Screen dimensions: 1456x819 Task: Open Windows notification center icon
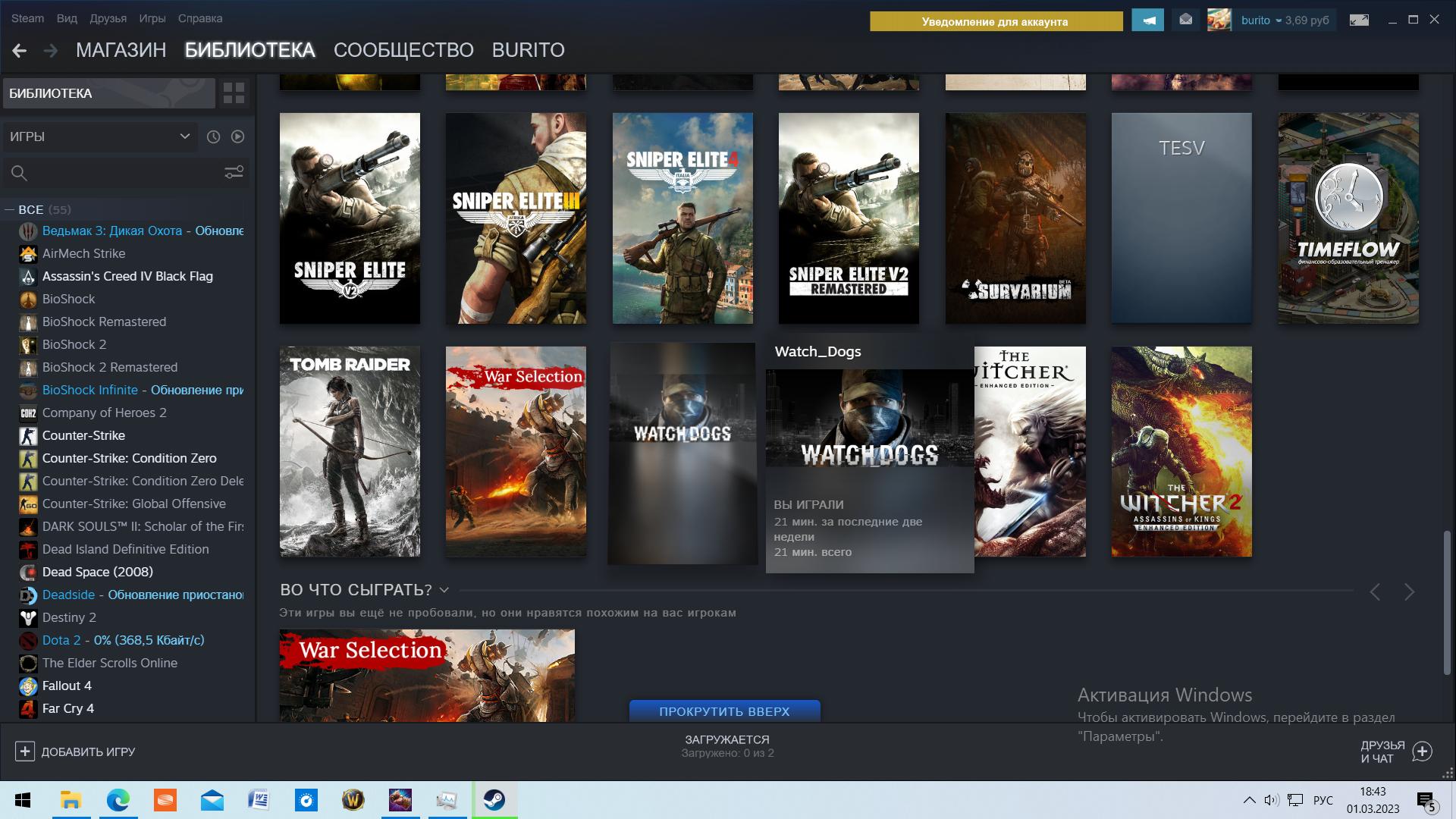pyautogui.click(x=1426, y=801)
